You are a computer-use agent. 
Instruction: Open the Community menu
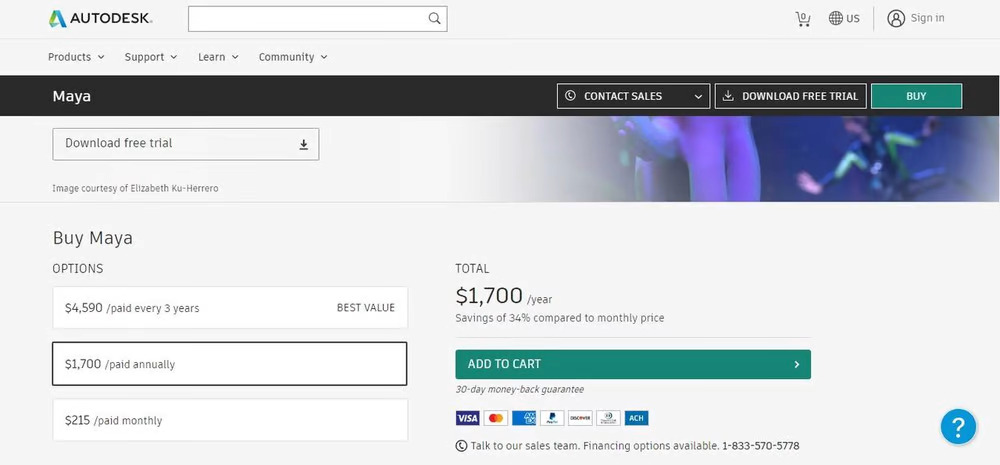click(x=292, y=57)
